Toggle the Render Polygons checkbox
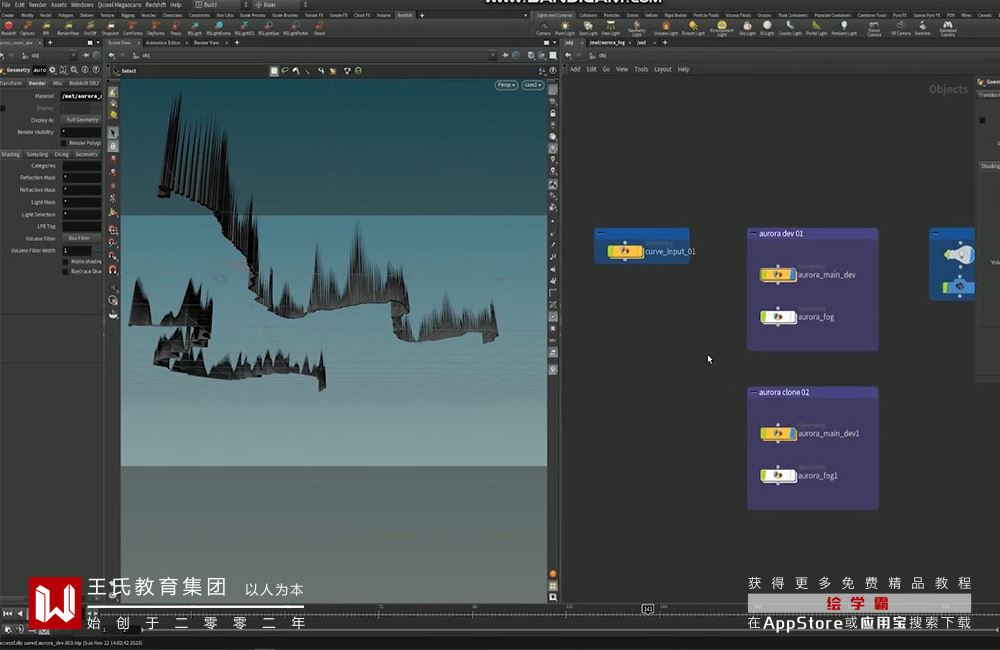1000x650 pixels. tap(64, 143)
